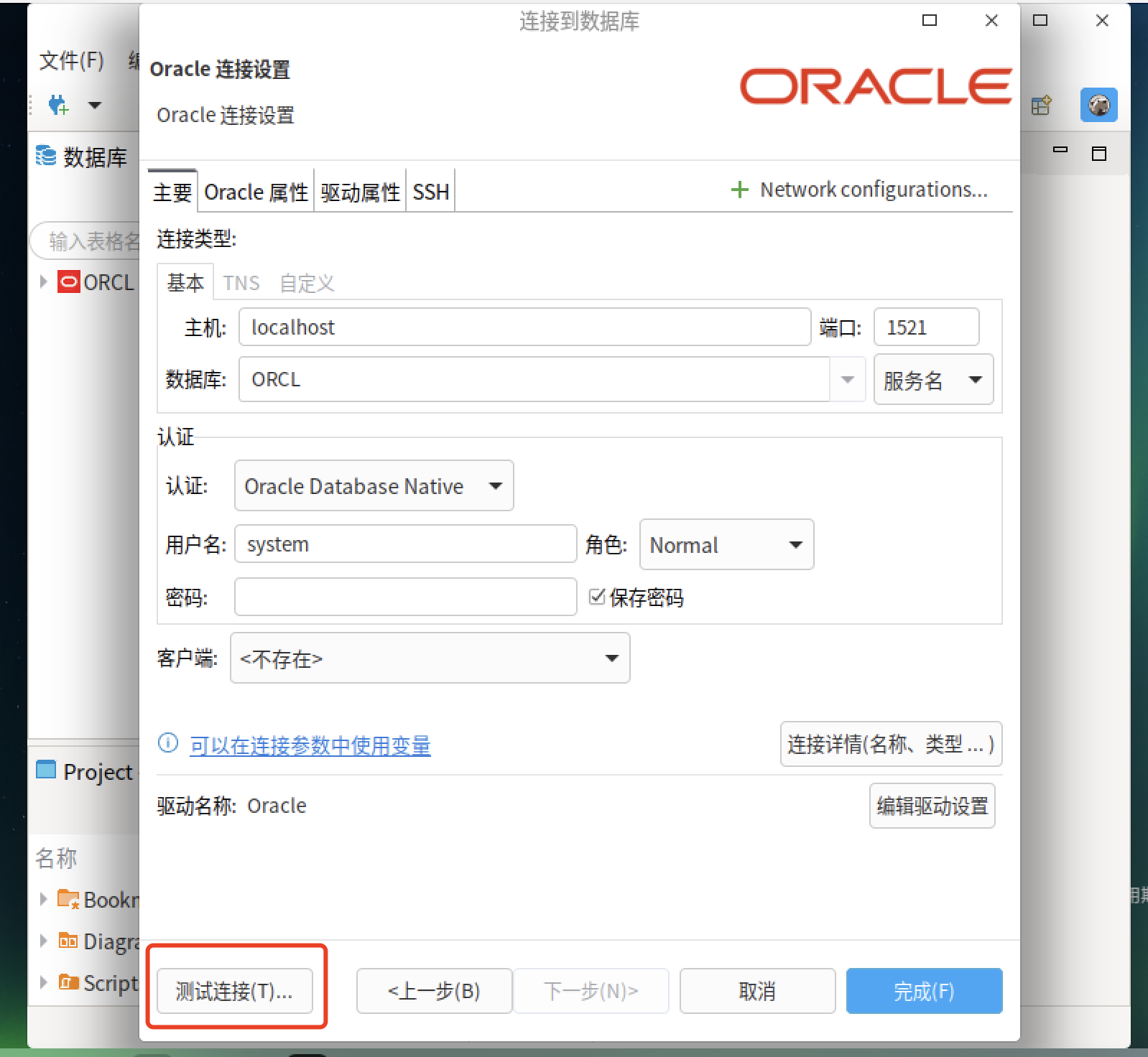Click the Diagrams folder icon
1148x1057 pixels.
[x=68, y=941]
